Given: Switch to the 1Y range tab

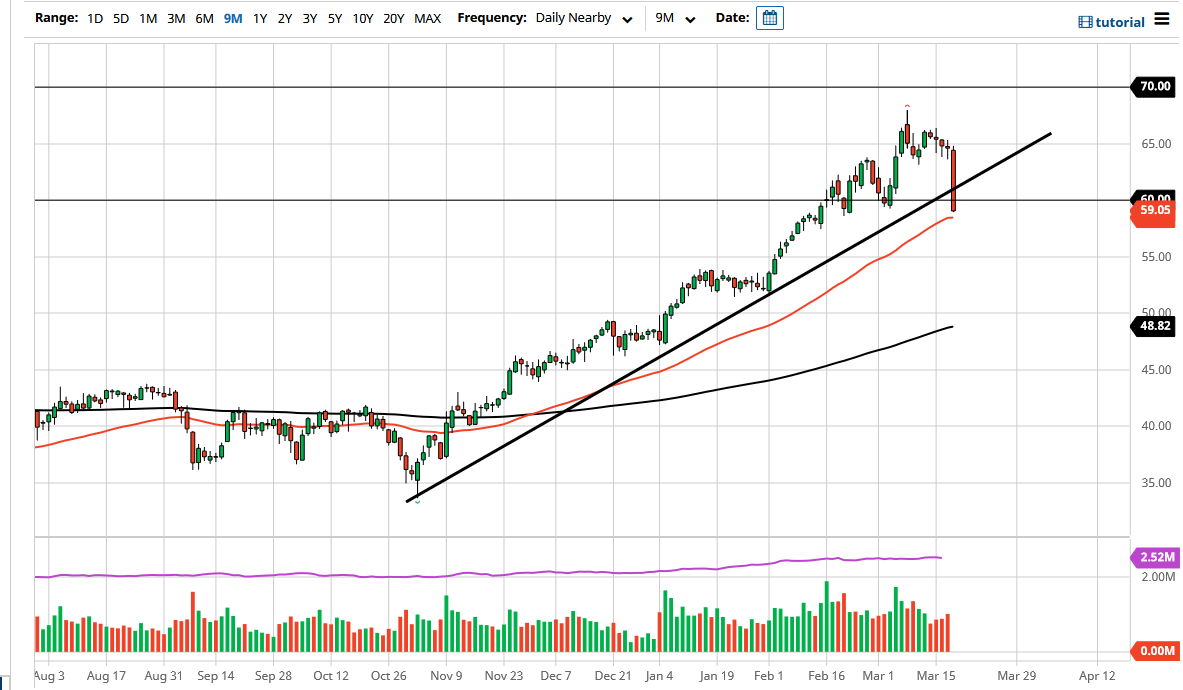Looking at the screenshot, I should click(258, 17).
